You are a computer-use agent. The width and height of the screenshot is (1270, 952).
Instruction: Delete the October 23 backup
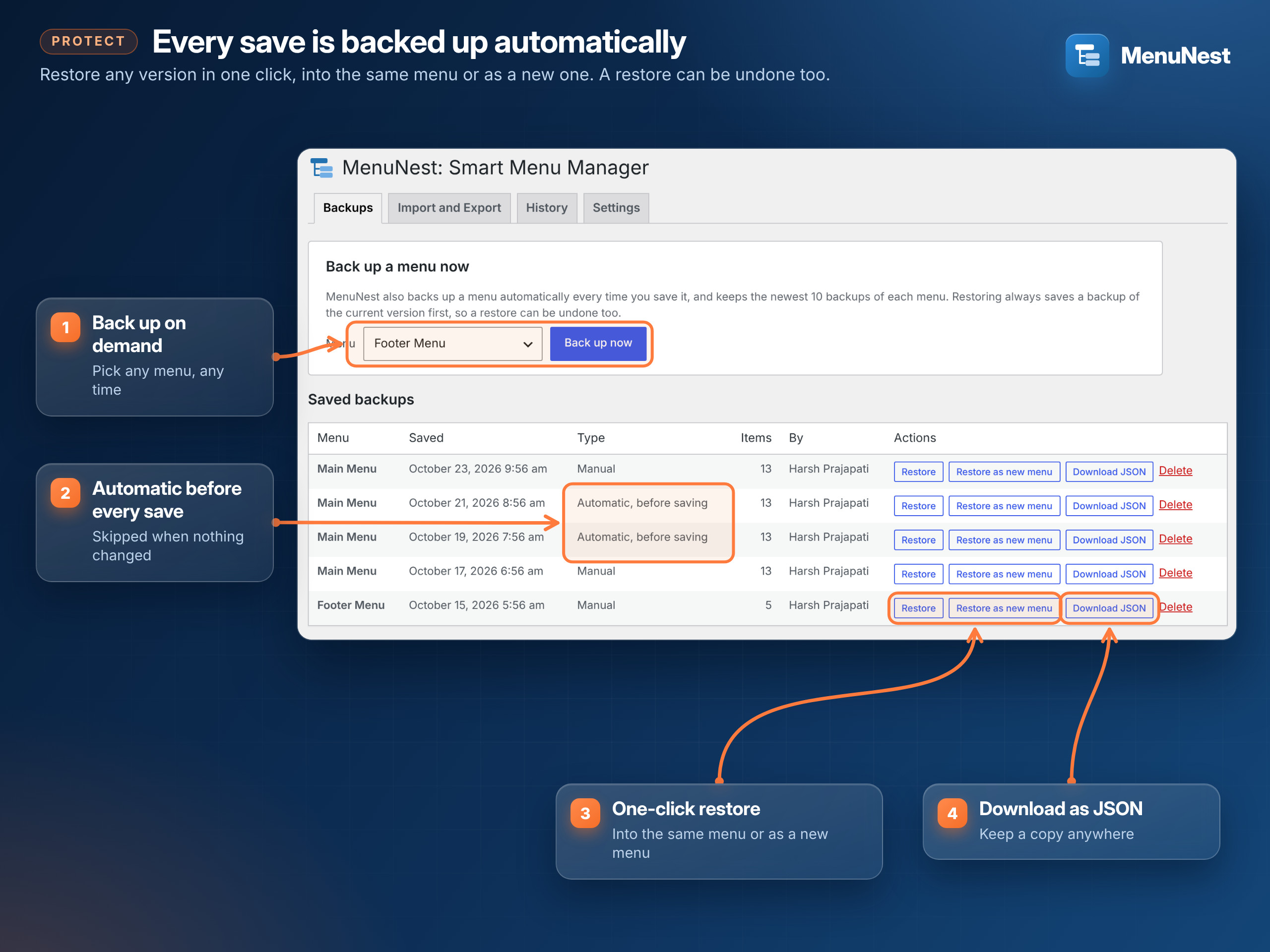click(1175, 471)
